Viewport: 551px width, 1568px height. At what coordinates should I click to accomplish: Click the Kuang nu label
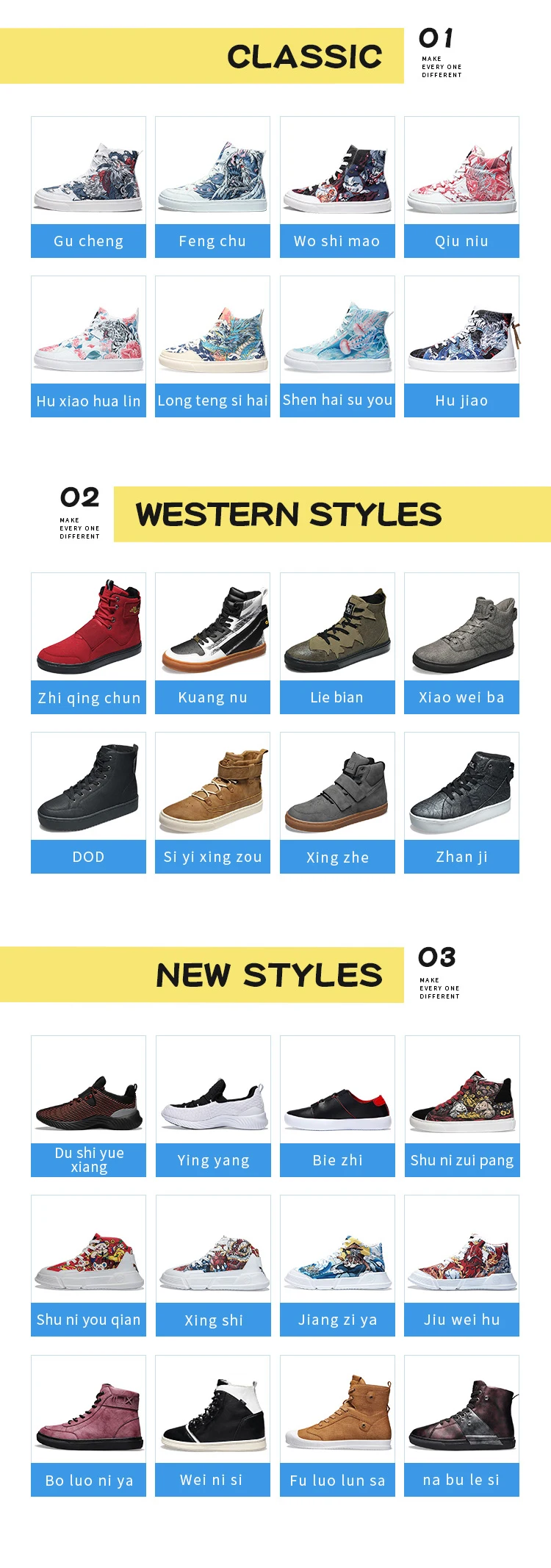point(212,697)
